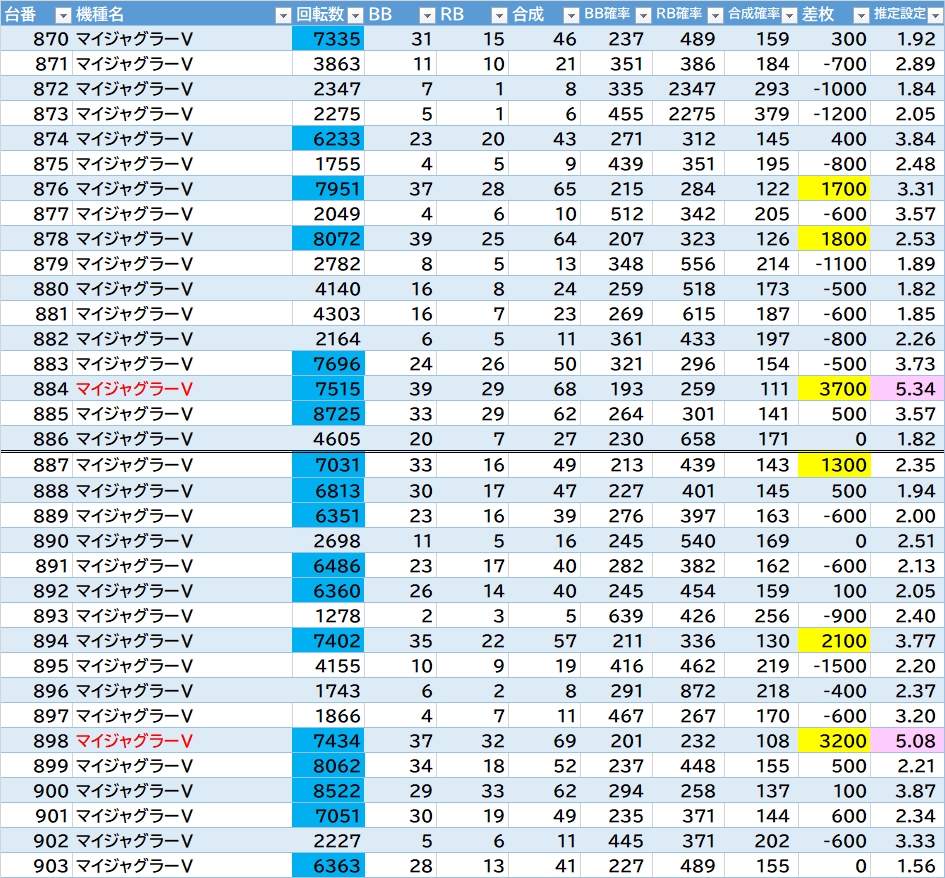The image size is (945, 878).
Task: Select the yellow 3700 差枚 cell
Action: point(834,389)
